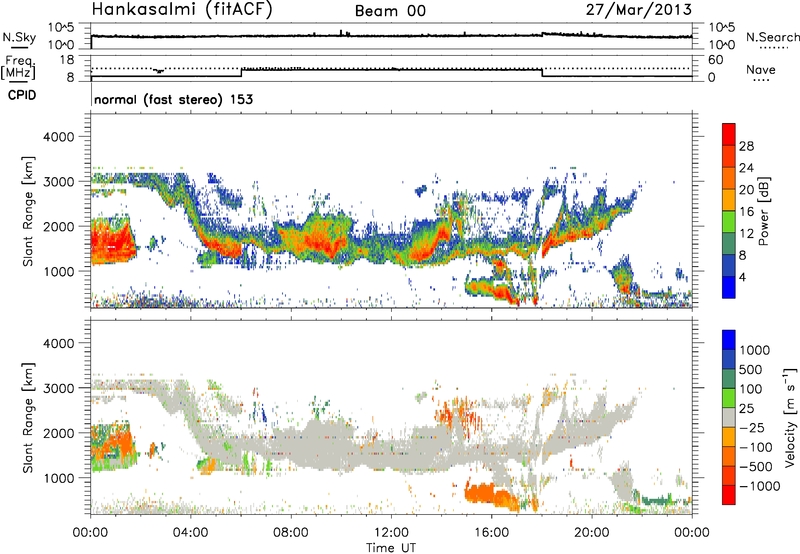800x554 pixels.
Task: Click the "12:00" time tick label
Action: pos(391,533)
